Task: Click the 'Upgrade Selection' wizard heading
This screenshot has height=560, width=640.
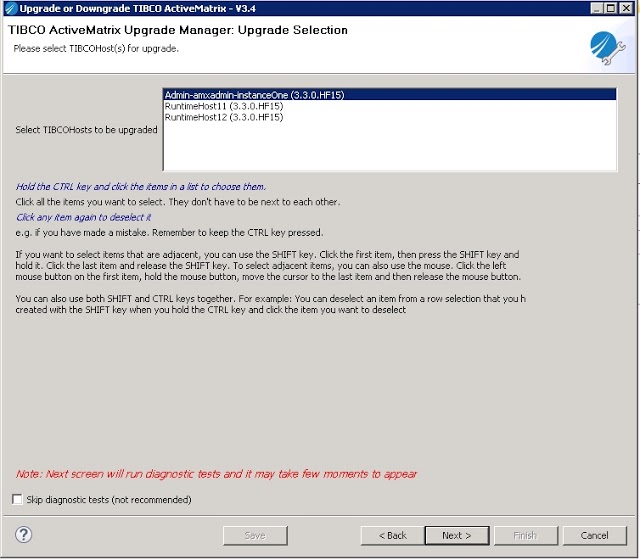Action: tap(178, 30)
